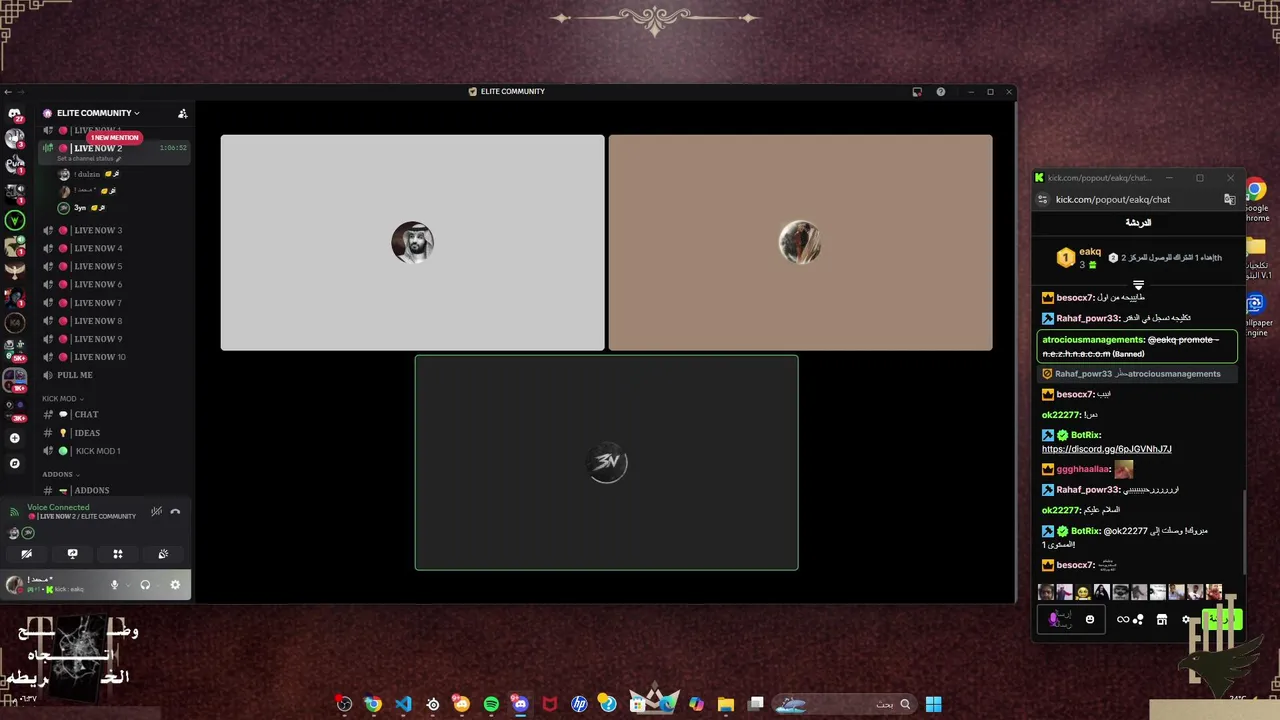Join LIVE NOW 4 voice channel
Screen dimensions: 1280x720
(113, 248)
